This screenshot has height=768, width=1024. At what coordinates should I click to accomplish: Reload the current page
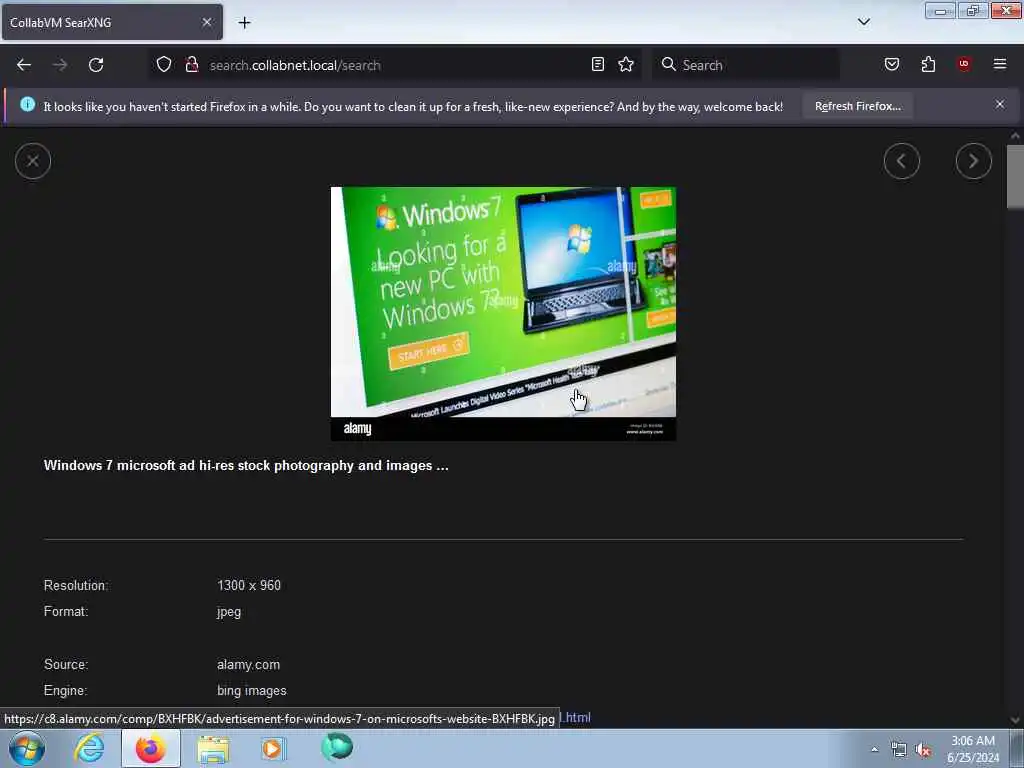coord(96,65)
